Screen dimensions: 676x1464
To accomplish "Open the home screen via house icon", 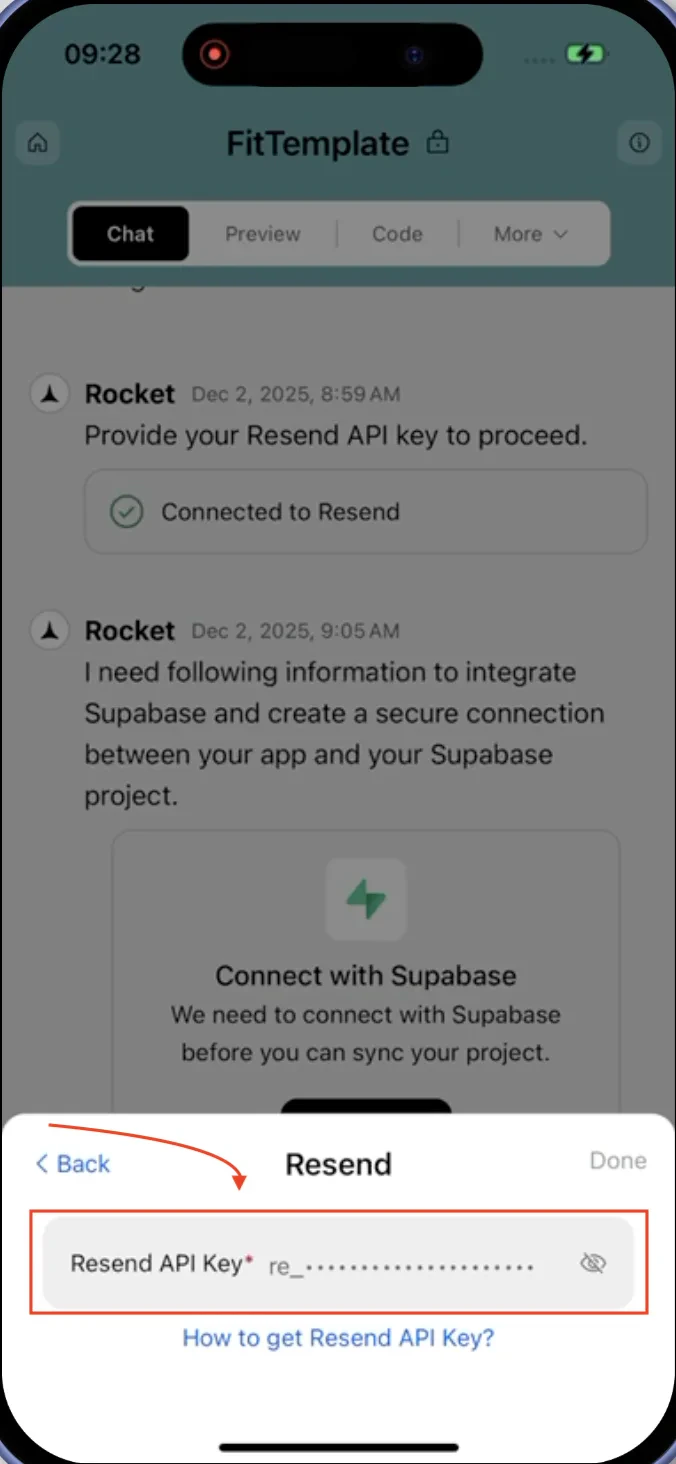I will tap(37, 143).
